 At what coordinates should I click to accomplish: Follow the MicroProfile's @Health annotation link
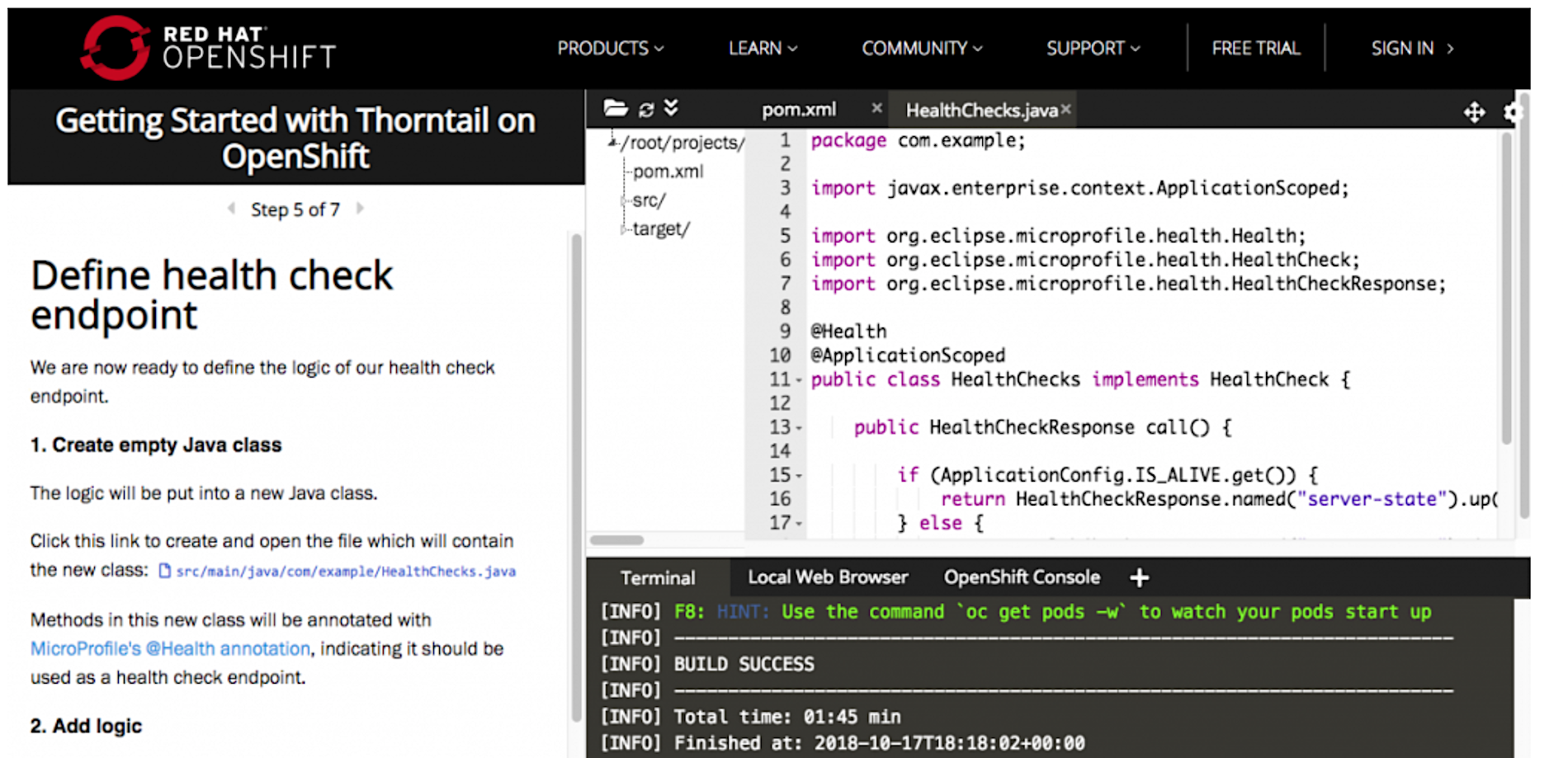tap(170, 649)
